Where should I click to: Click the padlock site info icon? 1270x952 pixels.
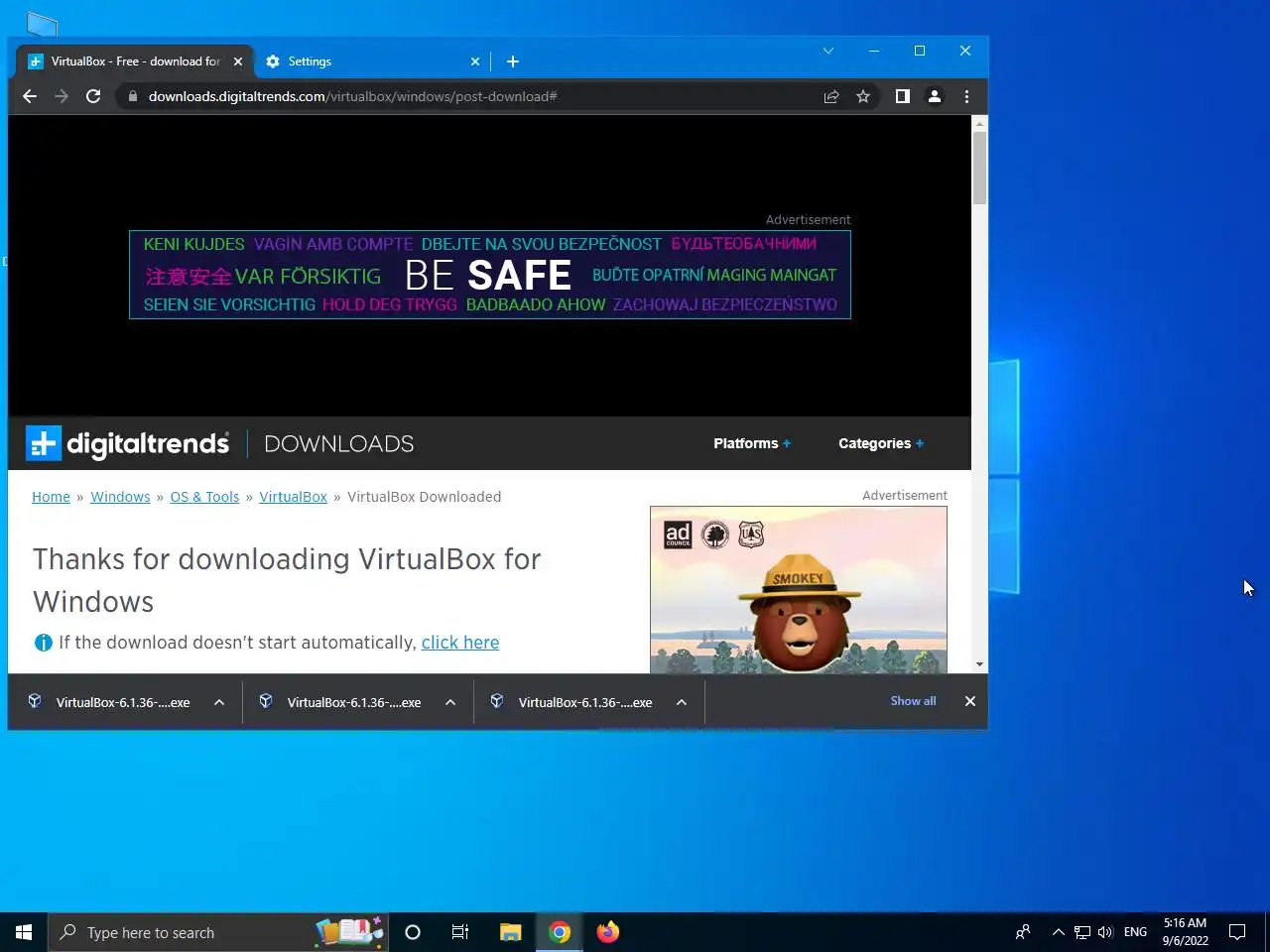[x=133, y=96]
